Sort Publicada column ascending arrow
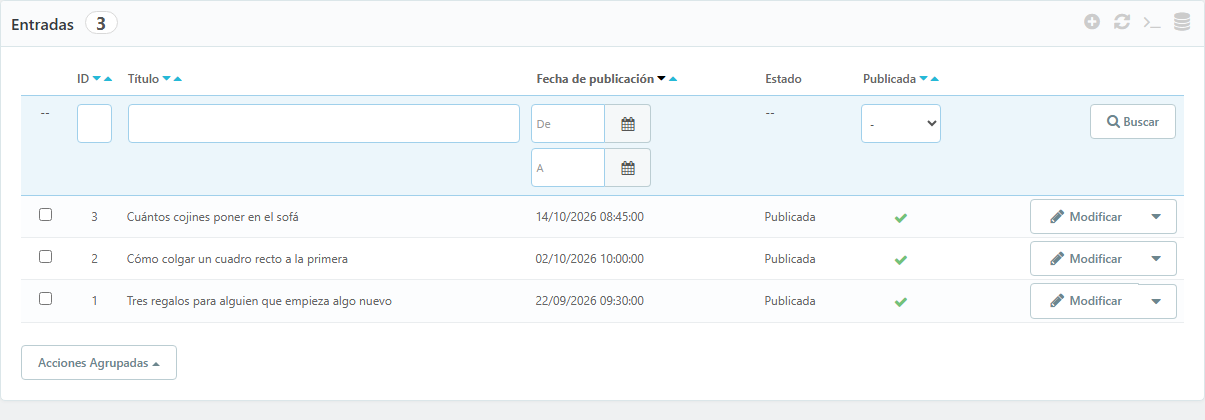The image size is (1205, 420). (935, 79)
